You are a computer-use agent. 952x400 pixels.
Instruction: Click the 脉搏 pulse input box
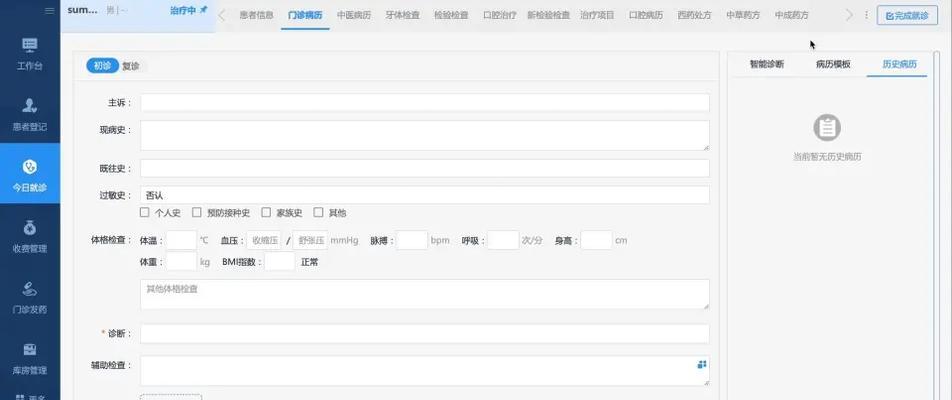pyautogui.click(x=412, y=240)
